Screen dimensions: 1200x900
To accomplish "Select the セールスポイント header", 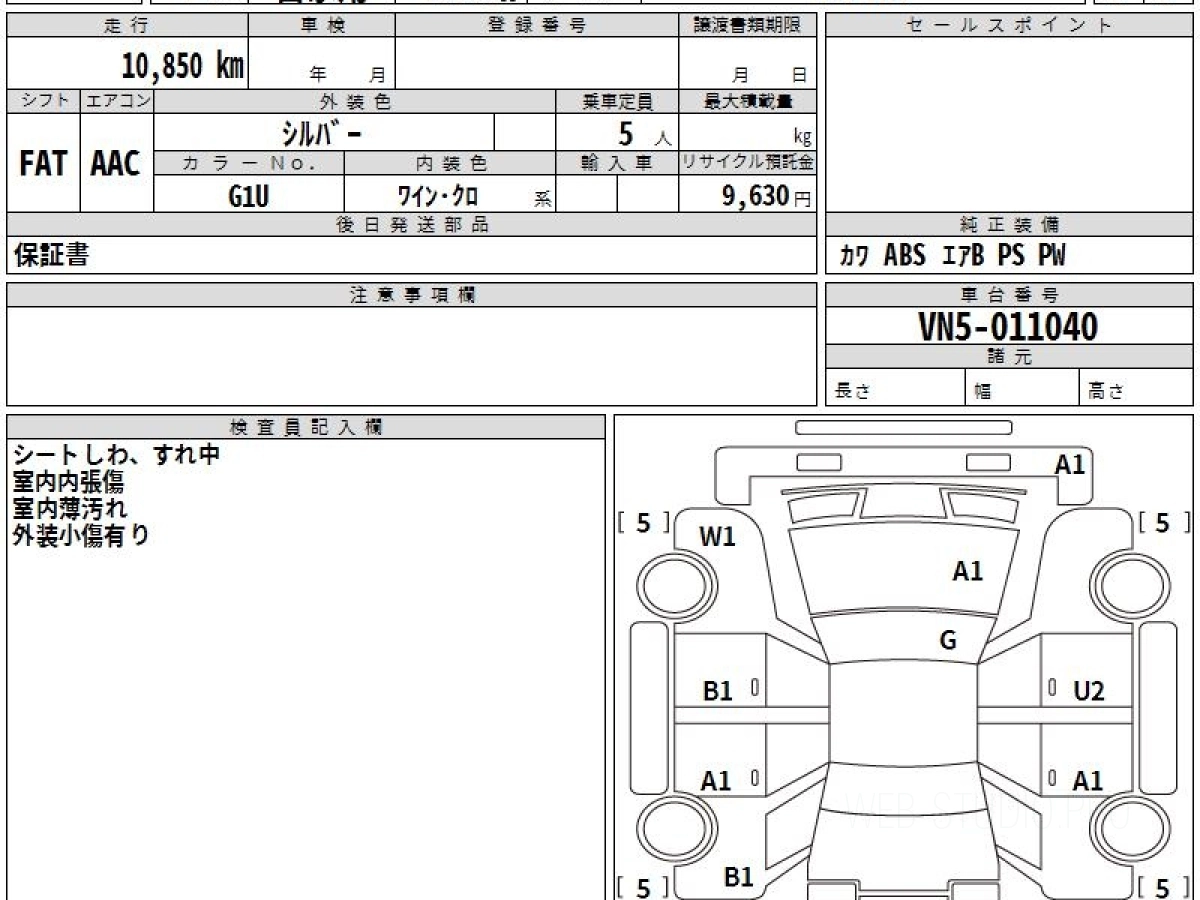I will click(1009, 26).
